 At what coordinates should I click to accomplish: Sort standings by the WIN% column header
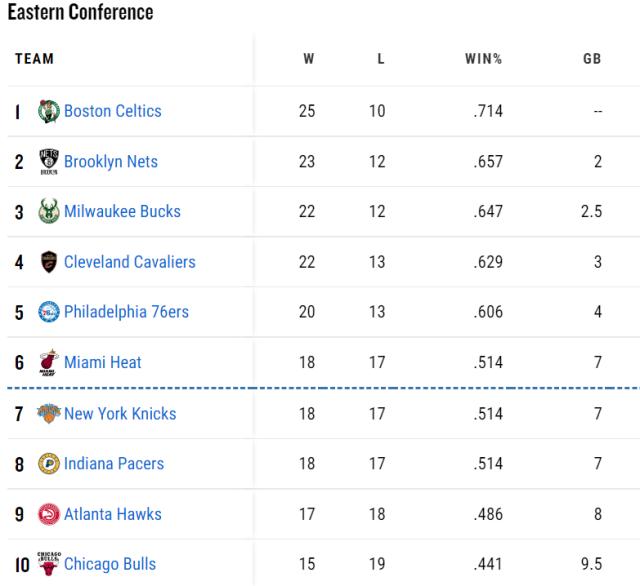tap(484, 59)
